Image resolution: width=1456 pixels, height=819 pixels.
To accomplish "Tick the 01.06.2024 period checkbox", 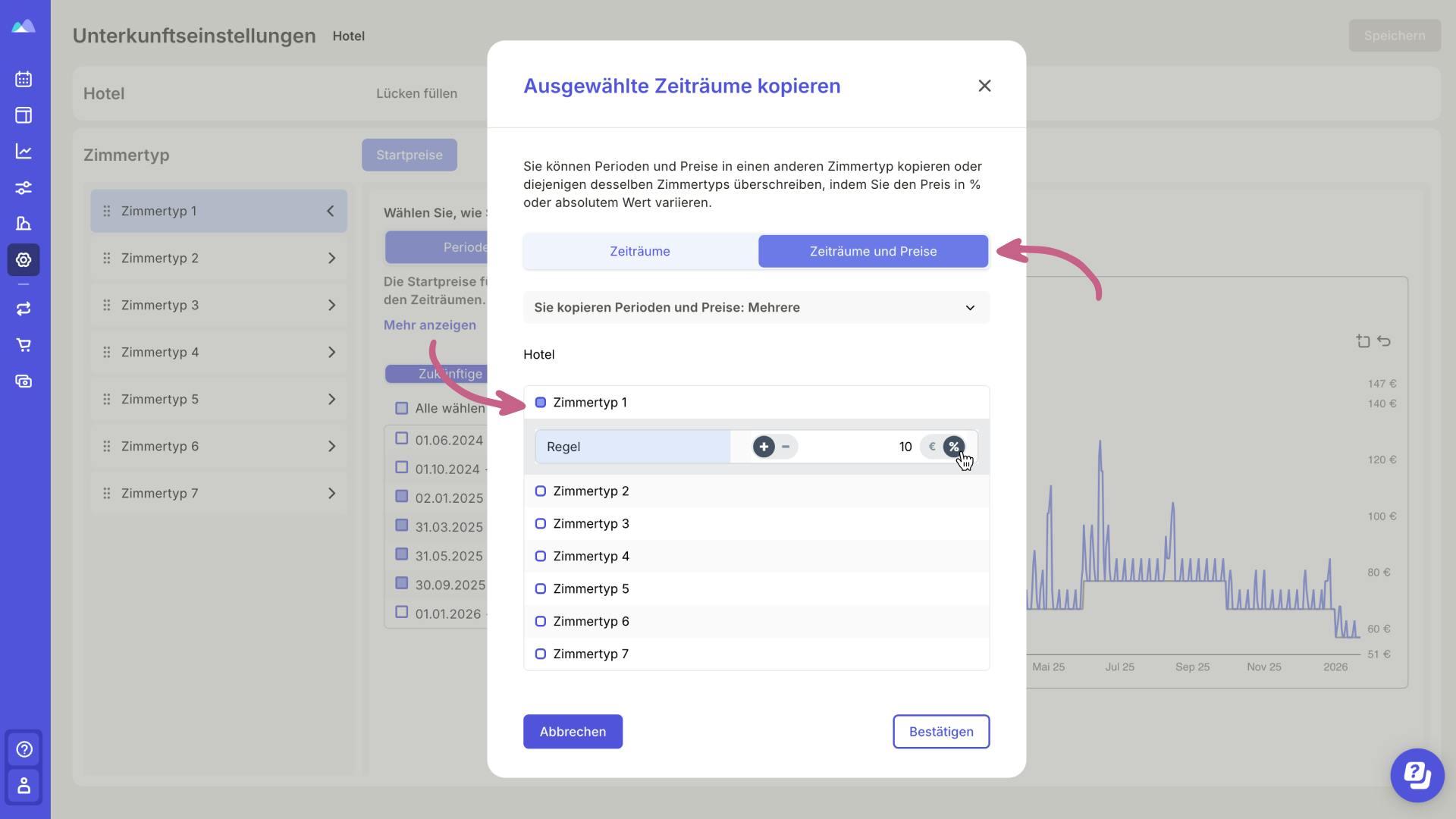I will coord(402,438).
